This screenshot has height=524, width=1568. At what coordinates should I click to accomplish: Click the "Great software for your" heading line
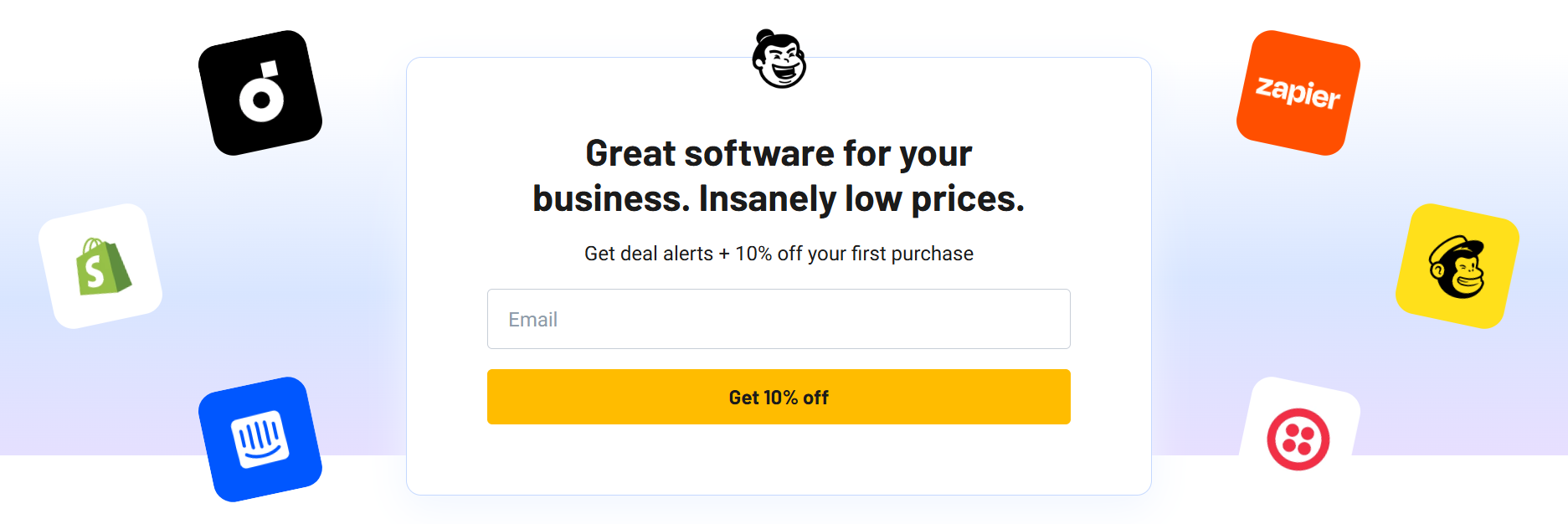(x=779, y=154)
